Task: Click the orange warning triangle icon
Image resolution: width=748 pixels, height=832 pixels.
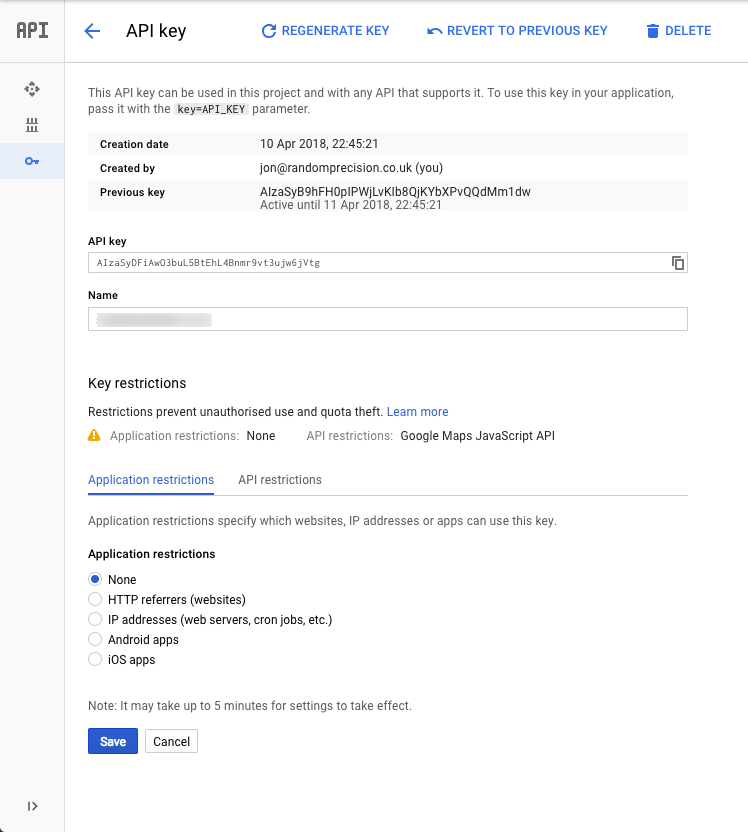Action: click(x=94, y=436)
